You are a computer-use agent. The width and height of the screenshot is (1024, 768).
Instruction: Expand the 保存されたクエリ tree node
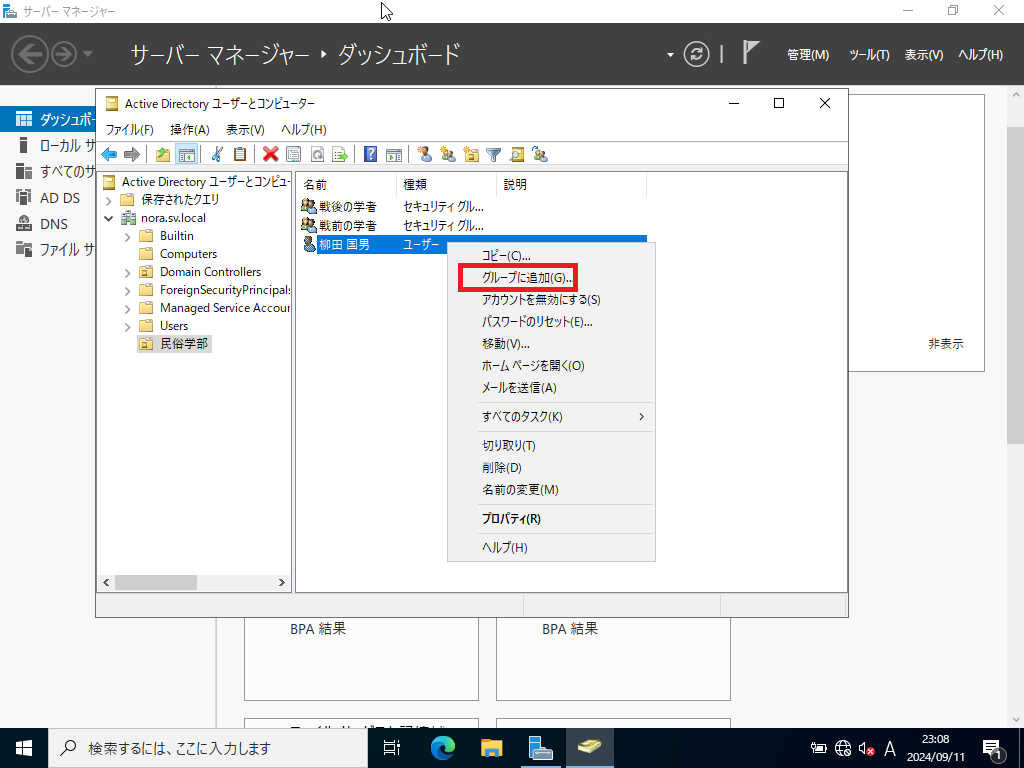pyautogui.click(x=109, y=200)
